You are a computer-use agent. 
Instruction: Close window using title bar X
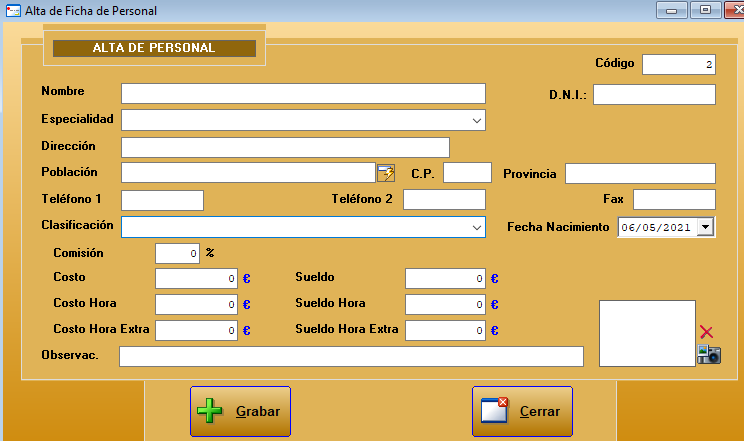coord(735,10)
